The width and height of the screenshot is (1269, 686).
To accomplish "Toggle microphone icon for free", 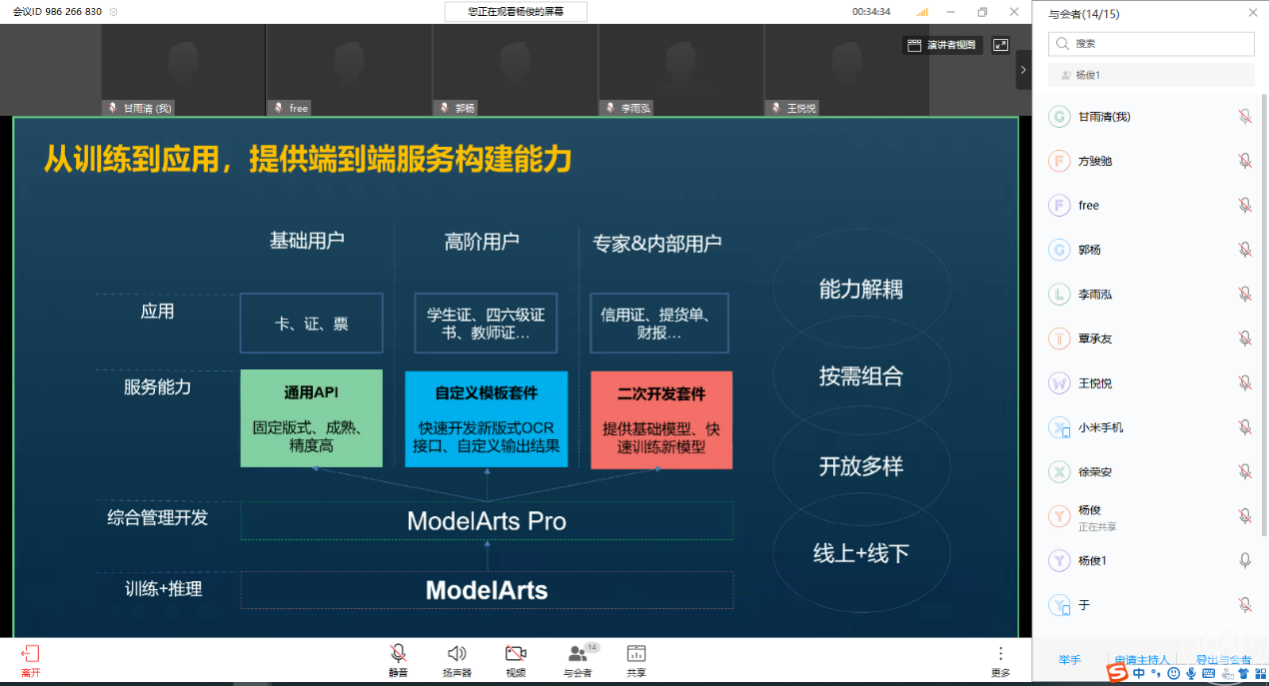I will point(1245,205).
